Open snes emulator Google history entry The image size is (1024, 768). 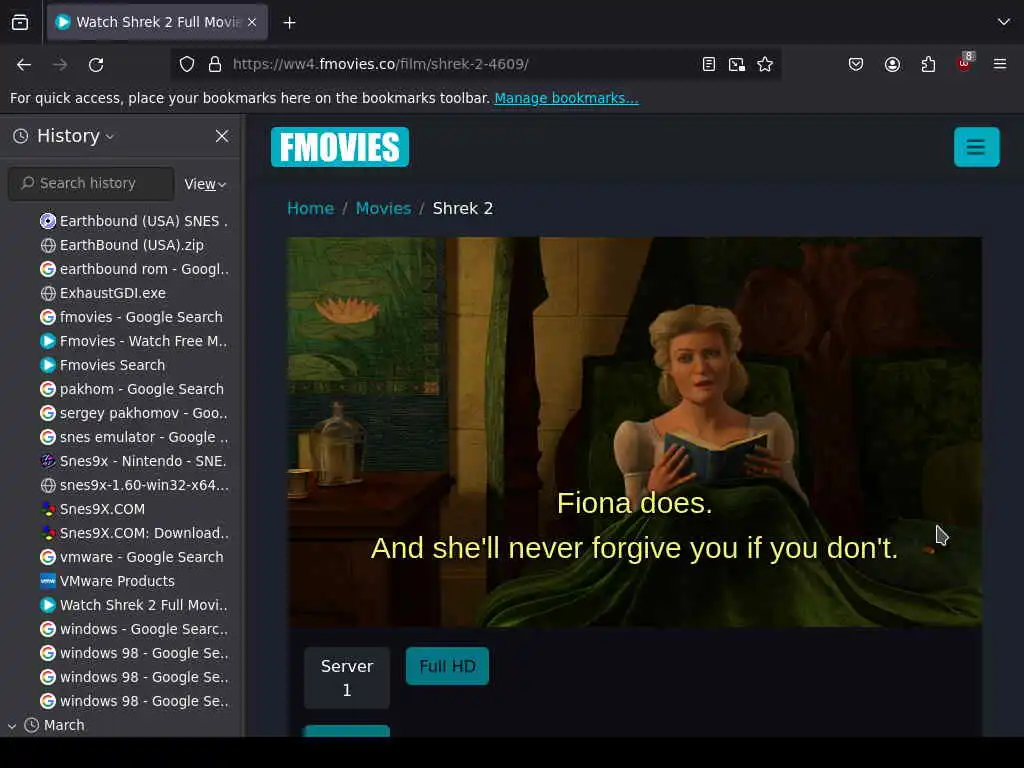coord(134,437)
